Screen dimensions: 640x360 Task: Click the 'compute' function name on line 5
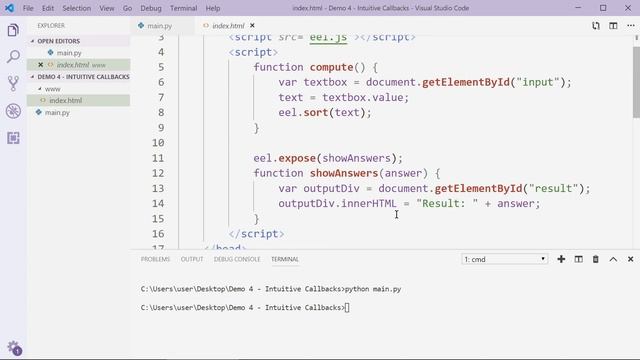331,67
